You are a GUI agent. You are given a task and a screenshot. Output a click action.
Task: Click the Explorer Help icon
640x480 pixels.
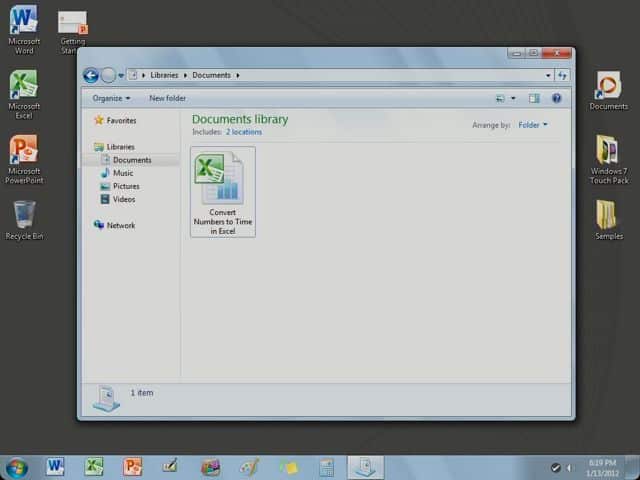point(556,98)
